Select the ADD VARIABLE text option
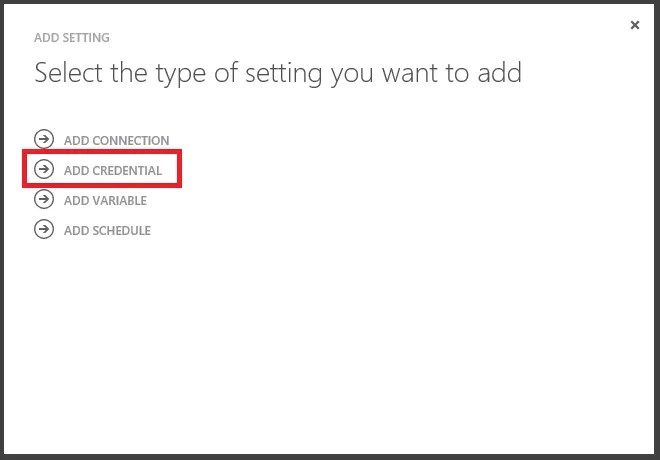 click(x=105, y=201)
